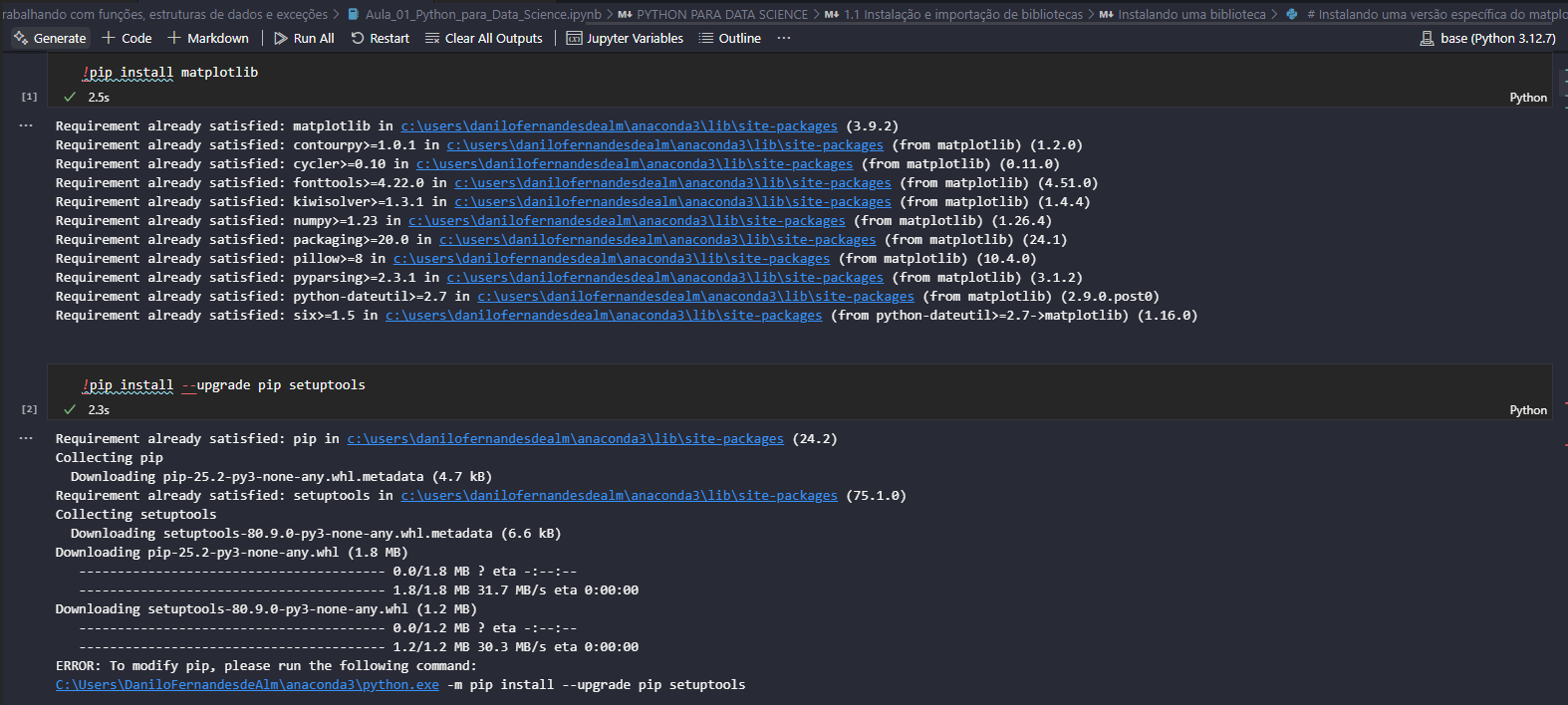
Task: Open site-packages link on contourpy line
Action: pos(665,145)
